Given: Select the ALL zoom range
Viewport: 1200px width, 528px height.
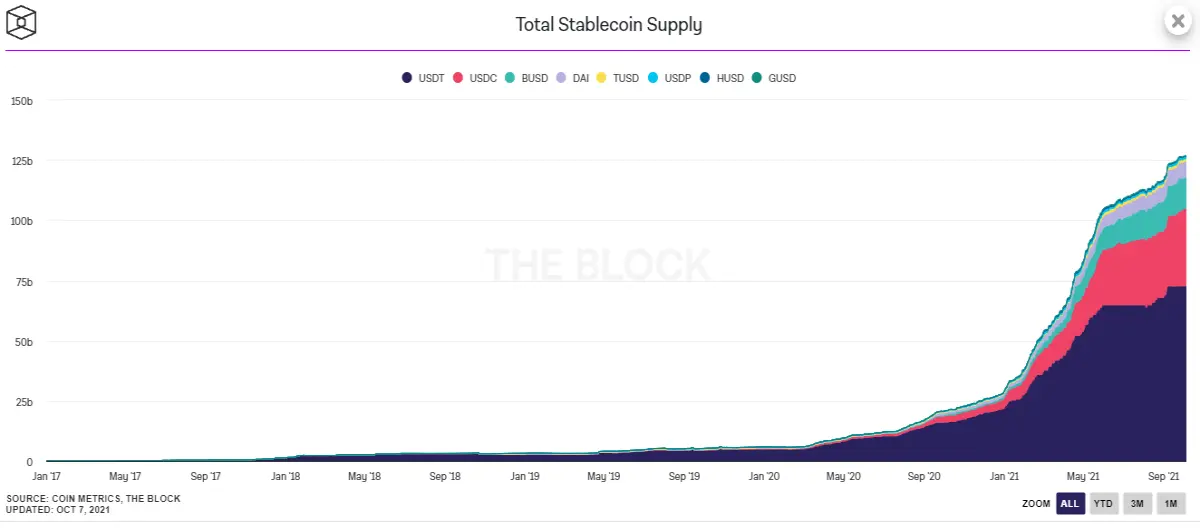Looking at the screenshot, I should (x=1070, y=503).
